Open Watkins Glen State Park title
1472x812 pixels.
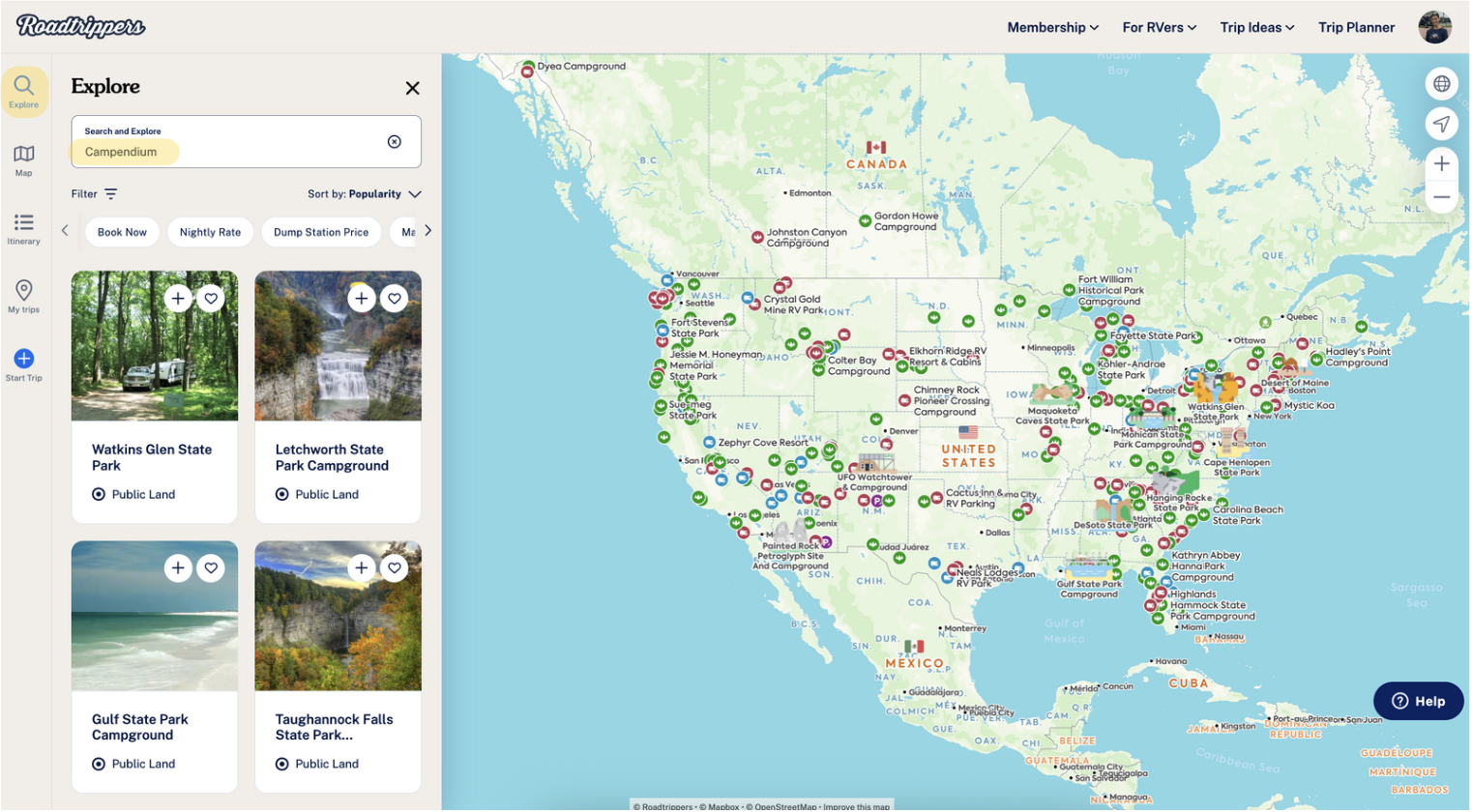tap(152, 457)
